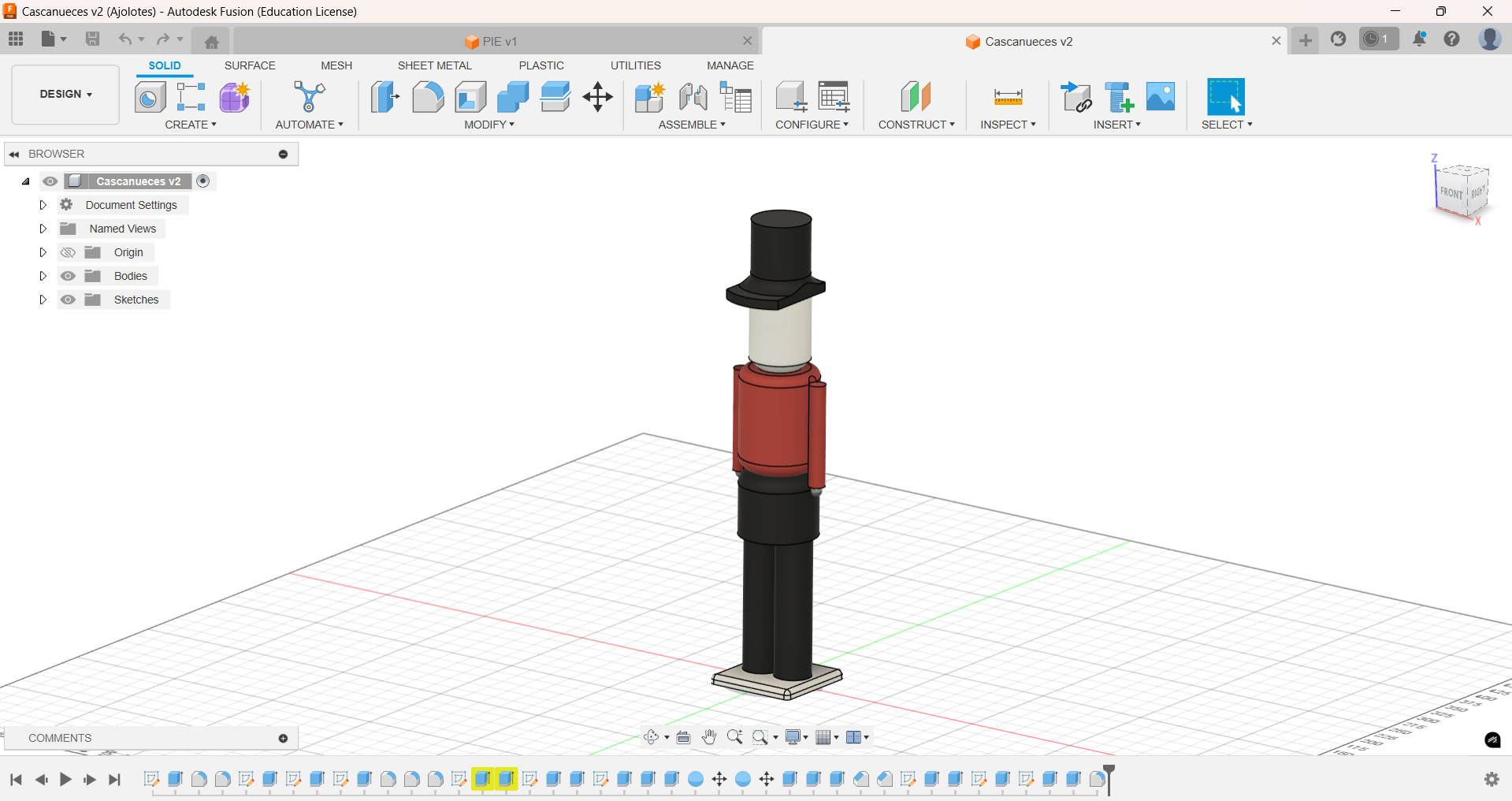Click the Look At icon
Screen dimensions: 1512x801
tap(683, 737)
